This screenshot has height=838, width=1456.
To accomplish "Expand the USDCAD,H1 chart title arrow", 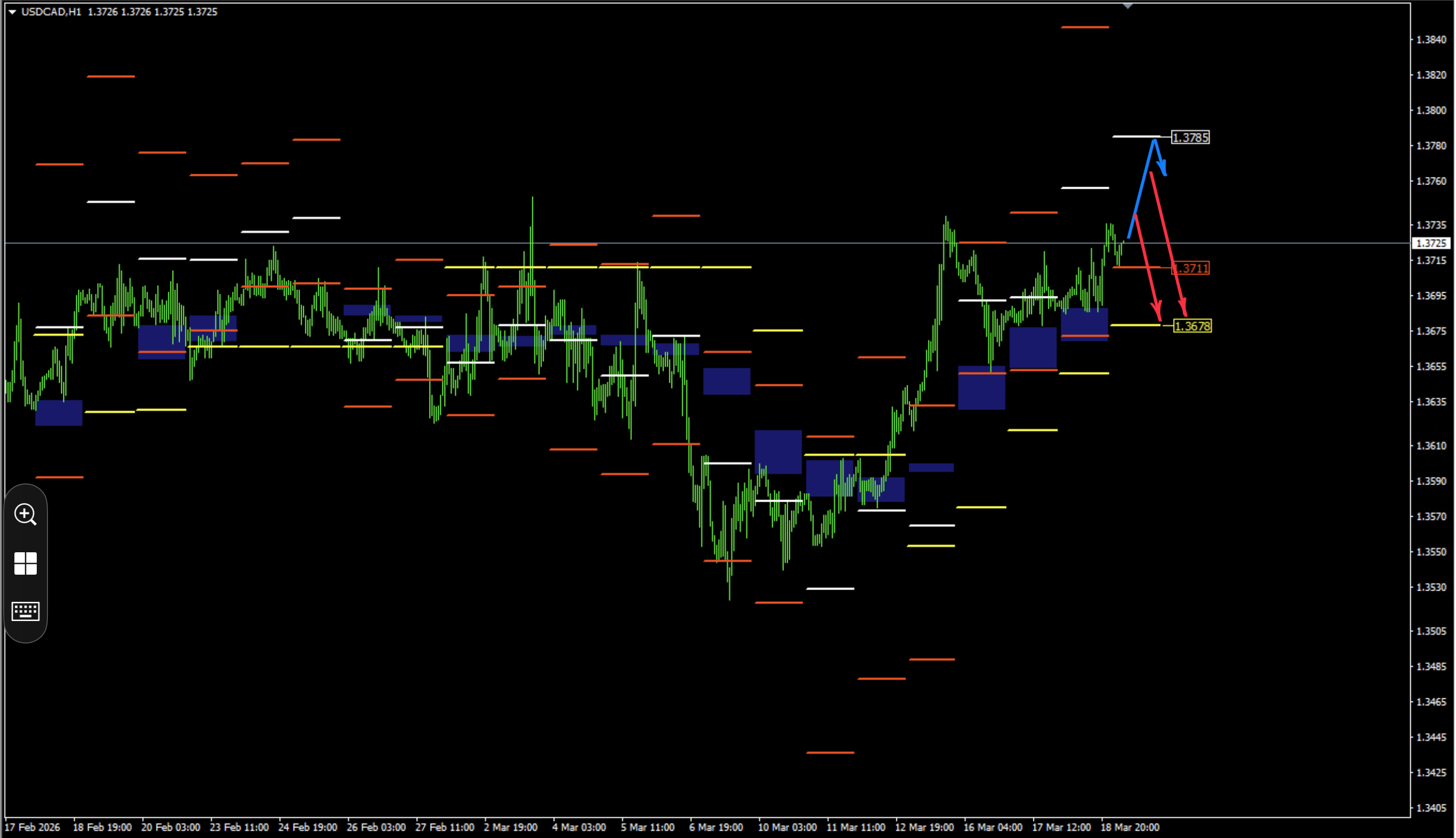I will [12, 12].
